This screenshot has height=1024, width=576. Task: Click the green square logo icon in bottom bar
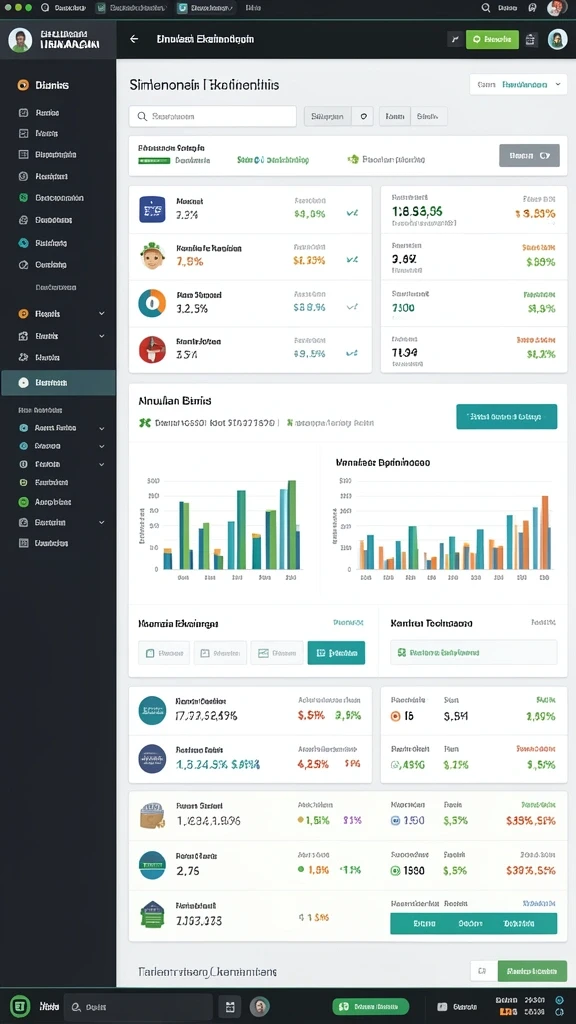click(20, 1006)
